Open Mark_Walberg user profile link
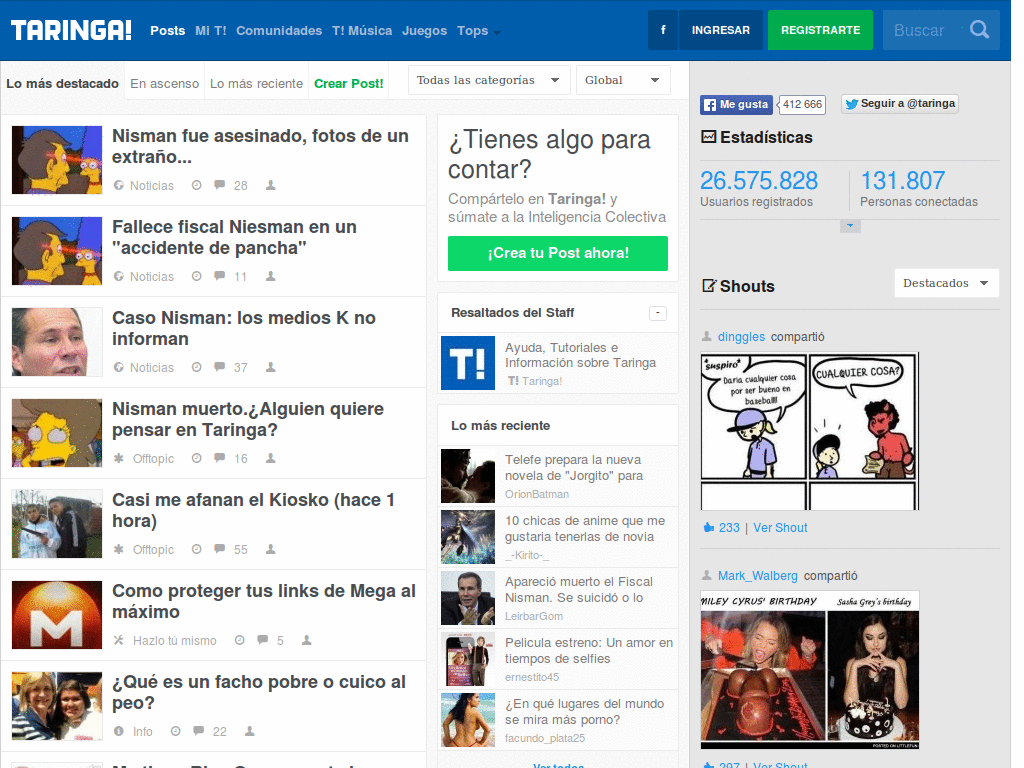 click(758, 576)
